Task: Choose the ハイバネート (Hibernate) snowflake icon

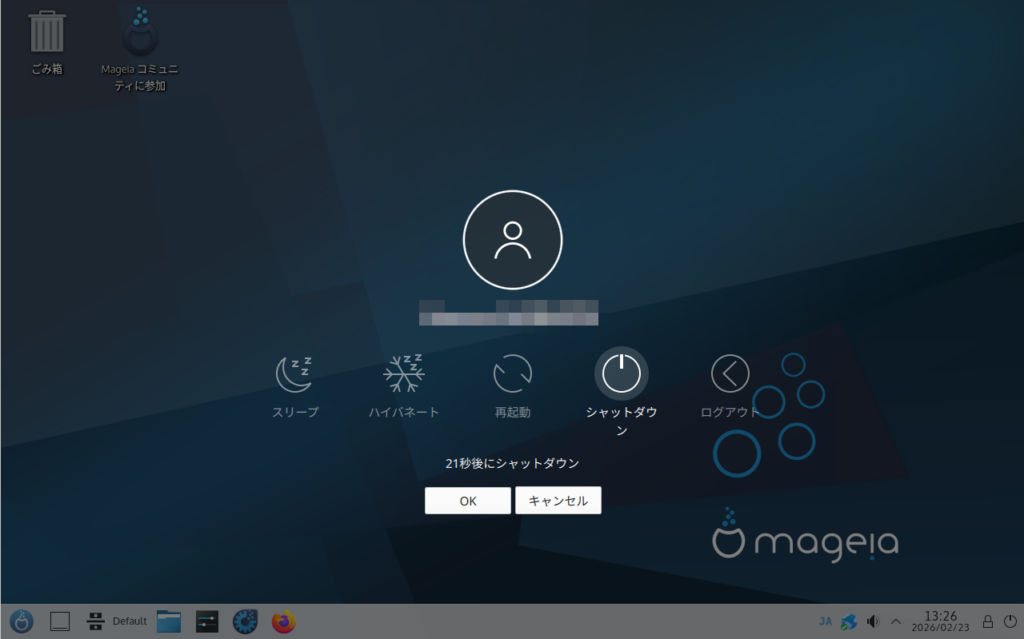Action: click(x=404, y=374)
